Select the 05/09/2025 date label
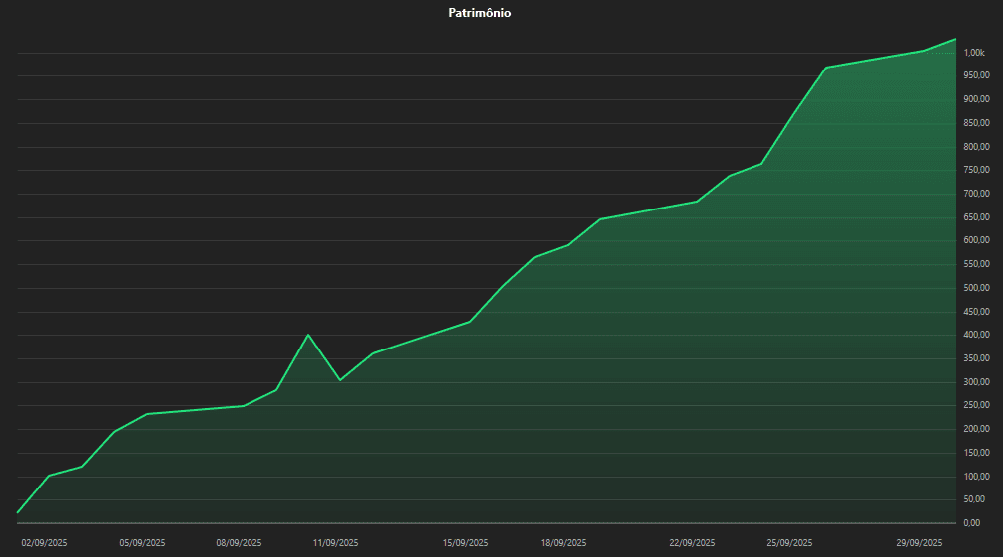The height and width of the screenshot is (558, 1003). 142,543
